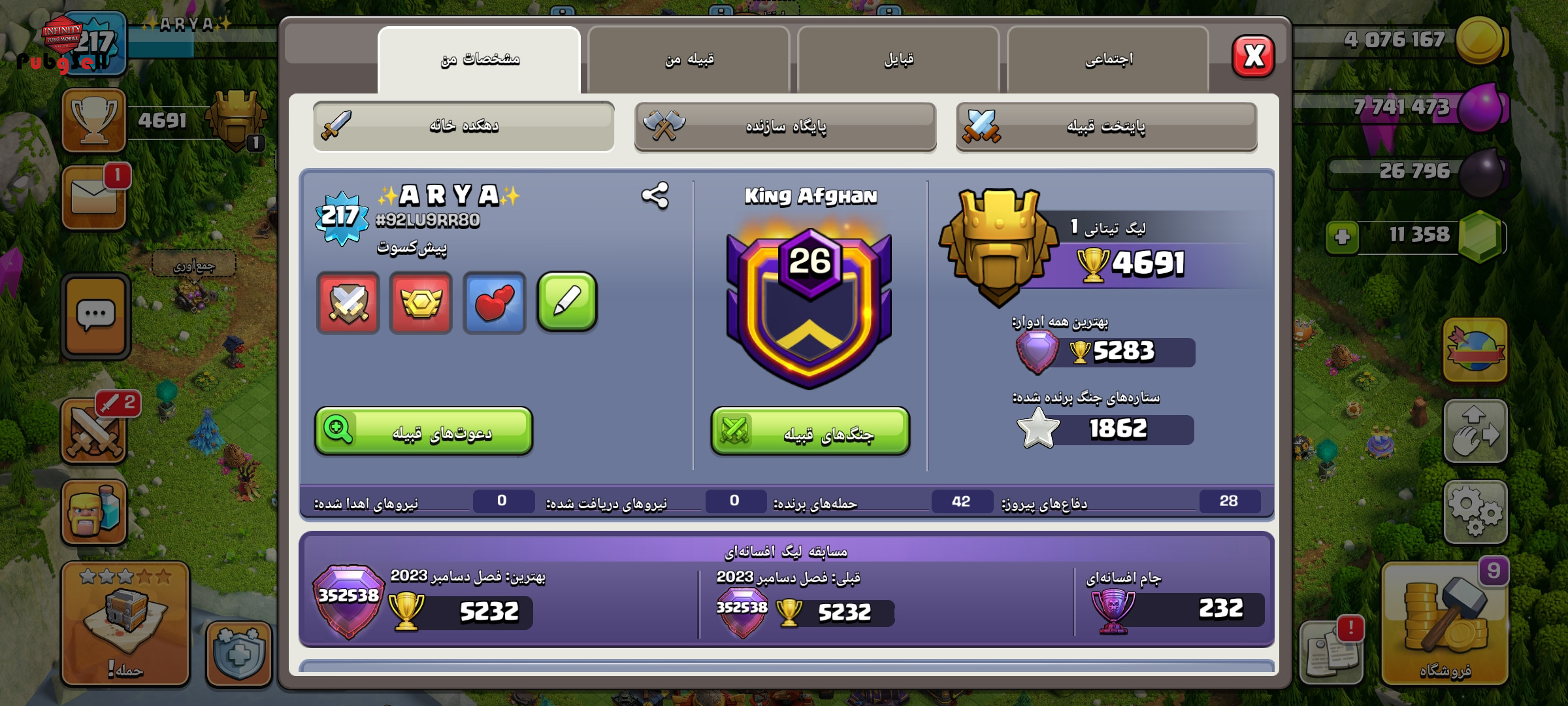Tap the trophy cup ranking icon
Image resolution: width=1568 pixels, height=706 pixels.
click(x=94, y=120)
